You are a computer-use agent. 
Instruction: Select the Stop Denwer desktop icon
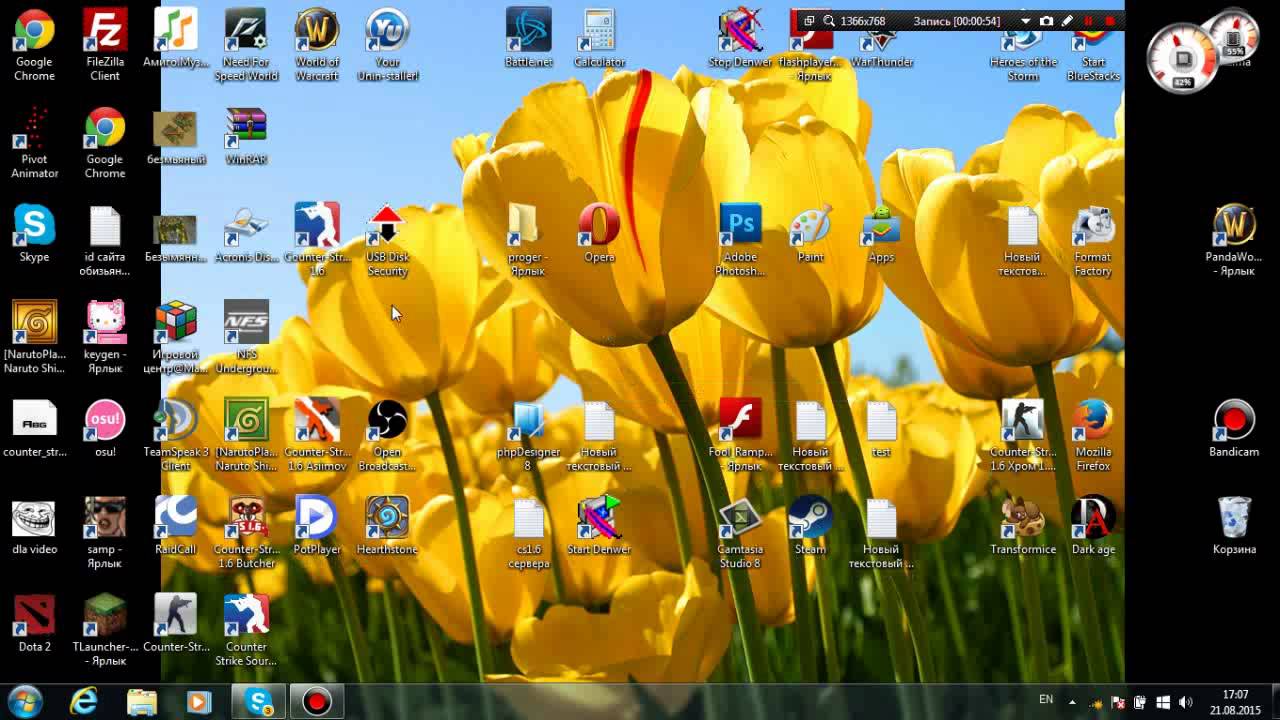click(740, 38)
